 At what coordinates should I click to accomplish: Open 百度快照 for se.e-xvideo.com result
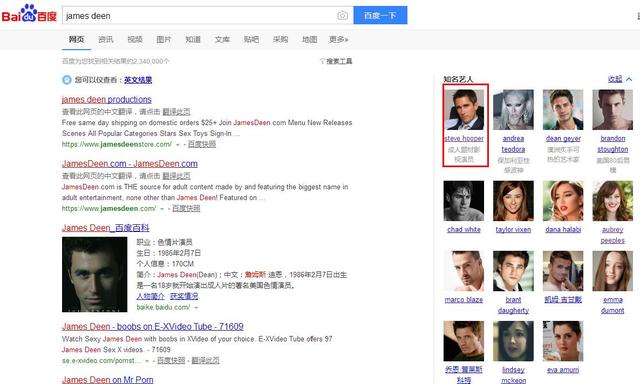171,361
